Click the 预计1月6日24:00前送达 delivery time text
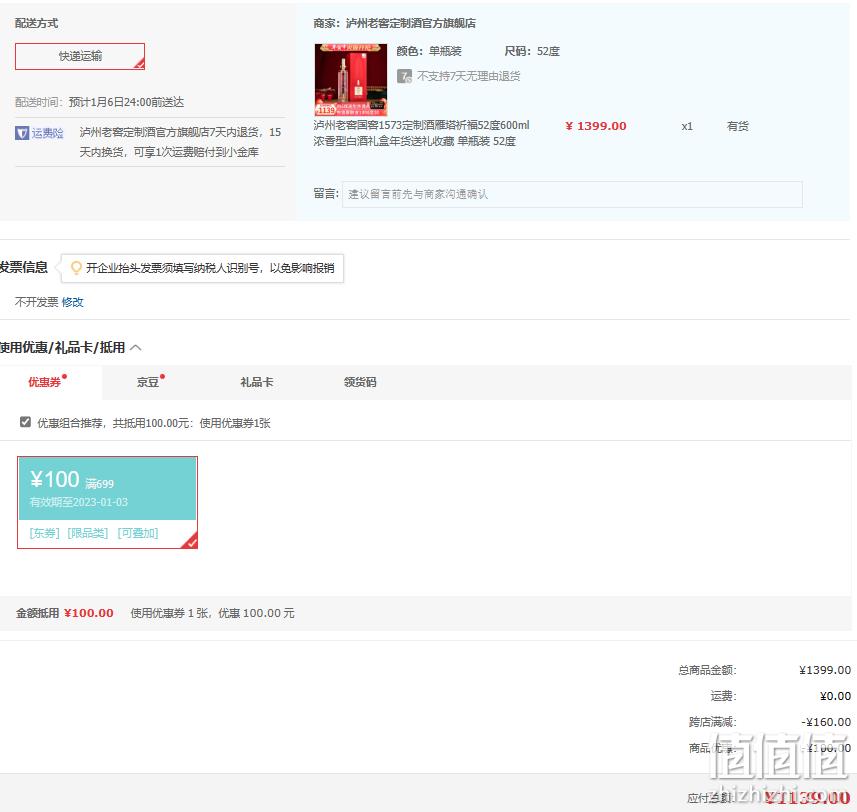The height and width of the screenshot is (812, 857). pos(126,102)
